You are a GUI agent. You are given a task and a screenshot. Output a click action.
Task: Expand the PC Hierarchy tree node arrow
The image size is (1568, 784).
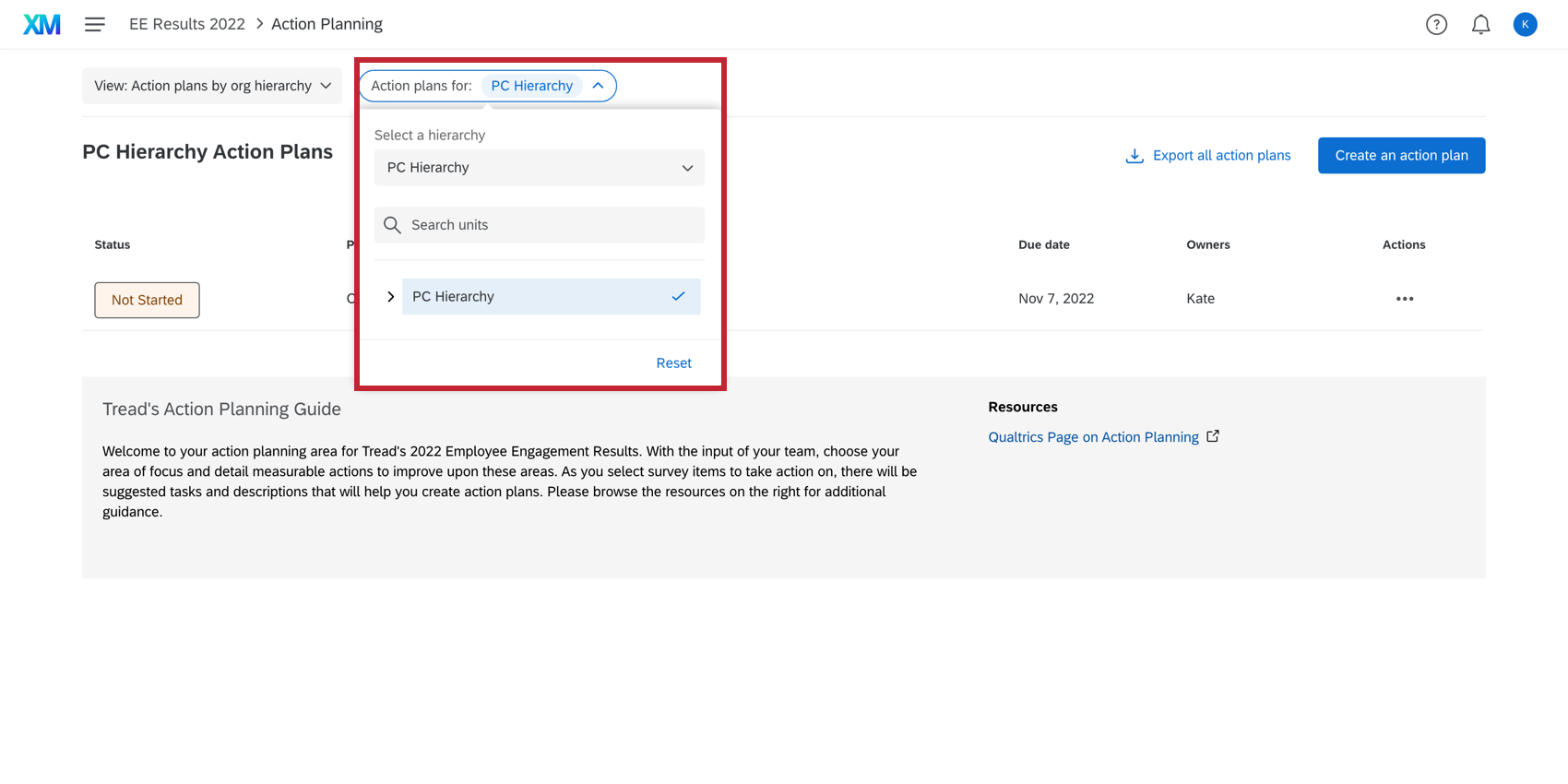390,297
